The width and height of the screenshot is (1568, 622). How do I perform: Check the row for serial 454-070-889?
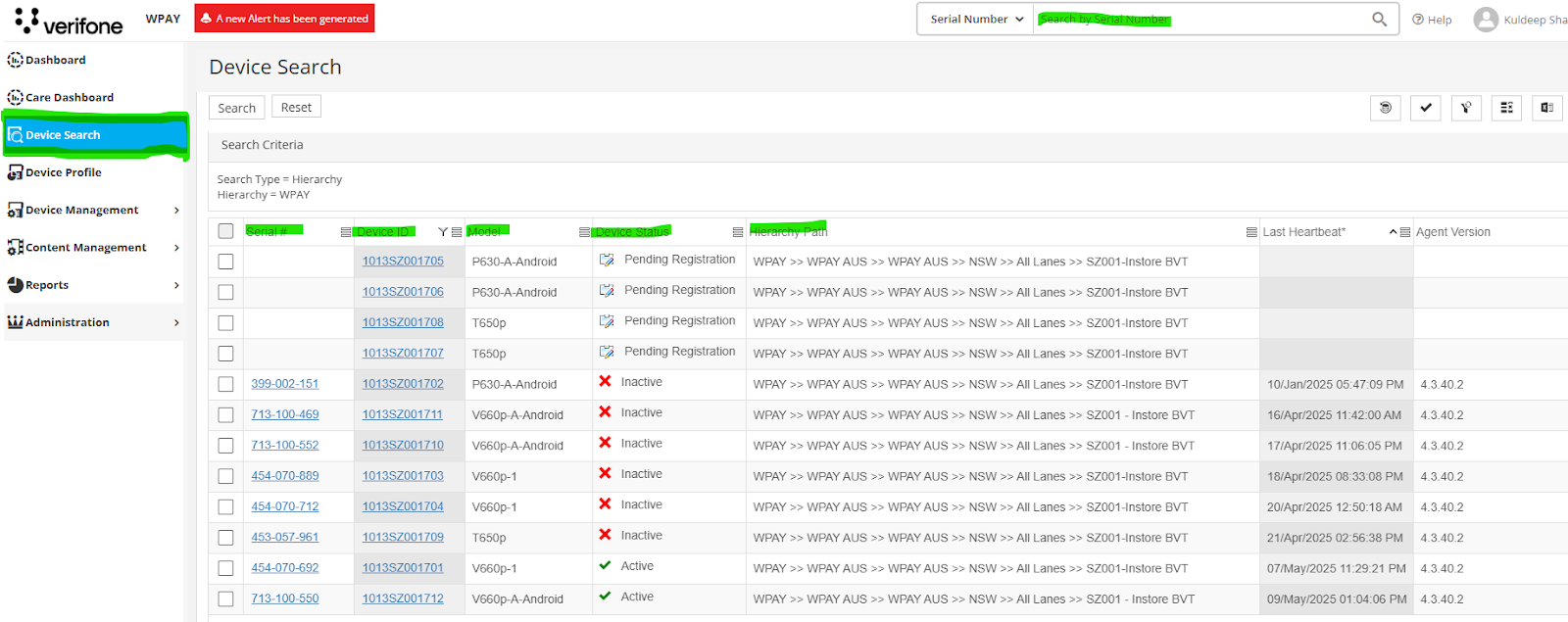click(x=225, y=476)
